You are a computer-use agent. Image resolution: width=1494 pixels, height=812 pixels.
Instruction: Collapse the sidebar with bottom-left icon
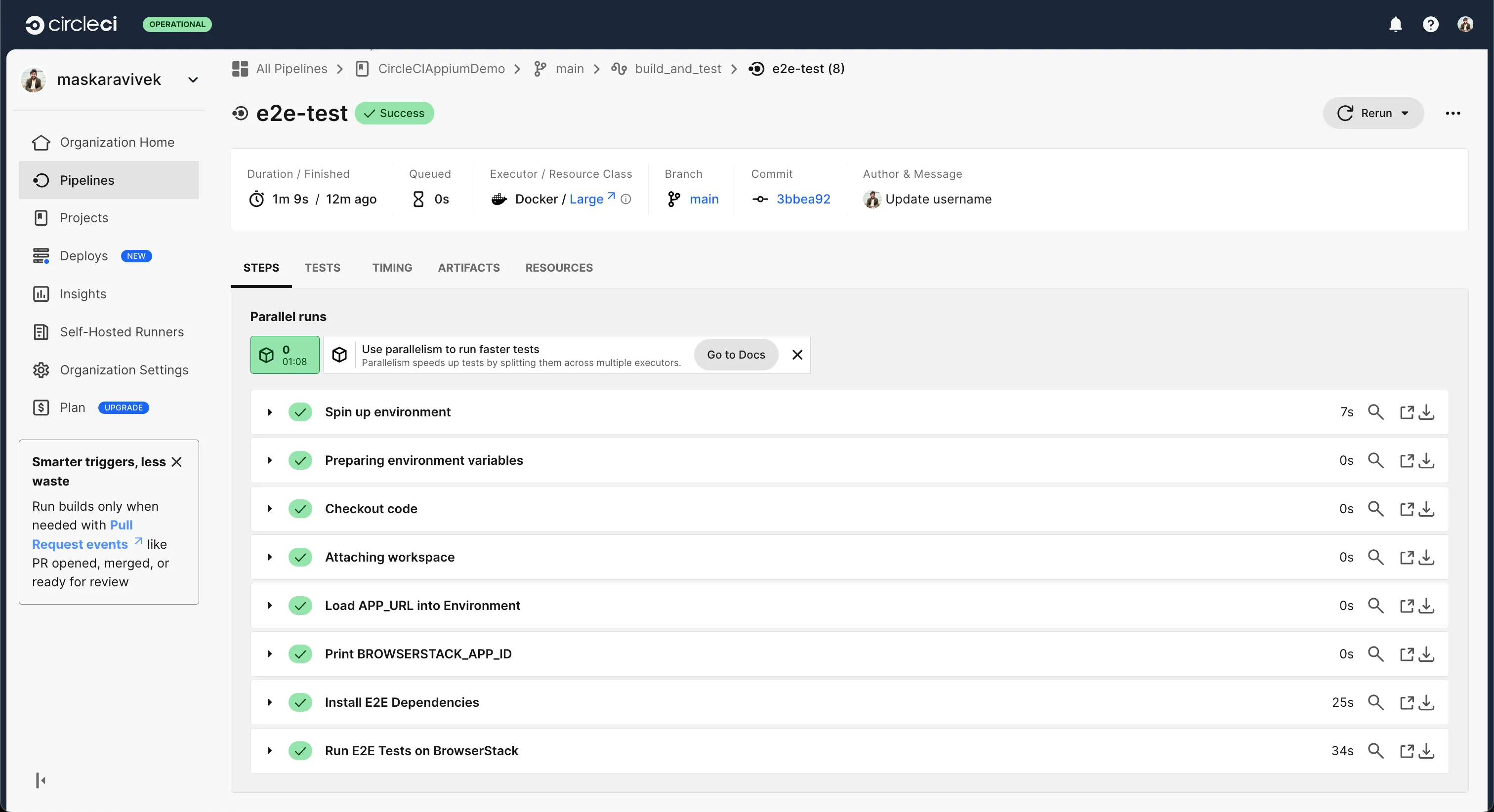pyautogui.click(x=41, y=781)
